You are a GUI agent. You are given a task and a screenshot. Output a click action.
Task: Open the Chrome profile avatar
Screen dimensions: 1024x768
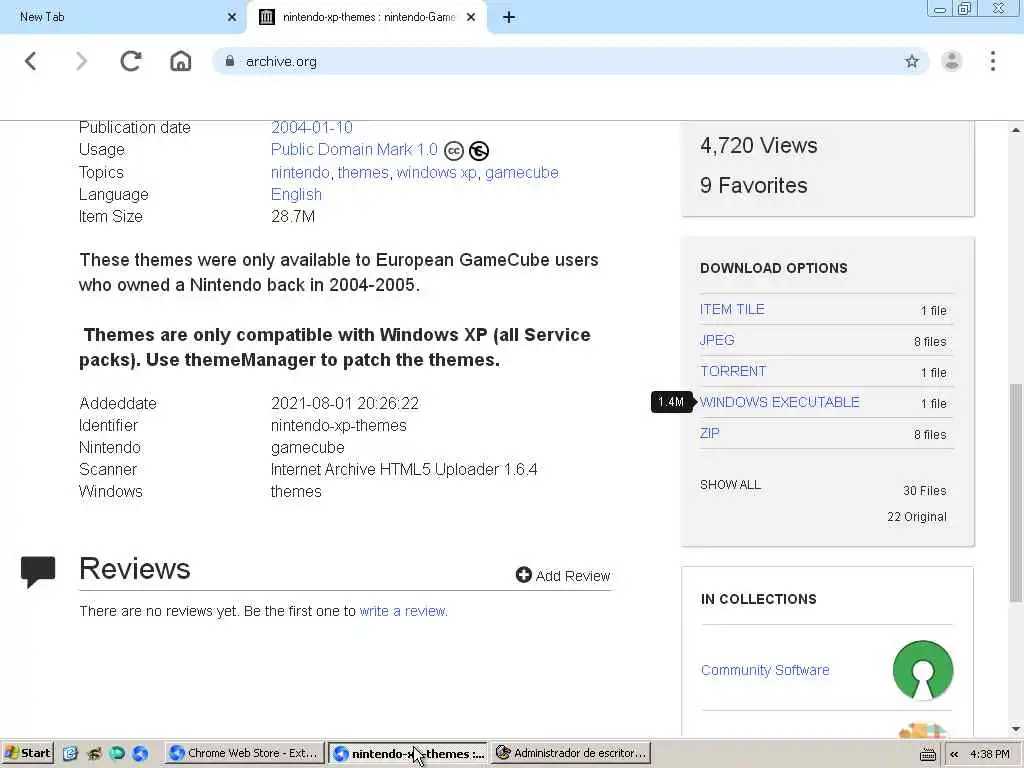point(952,61)
